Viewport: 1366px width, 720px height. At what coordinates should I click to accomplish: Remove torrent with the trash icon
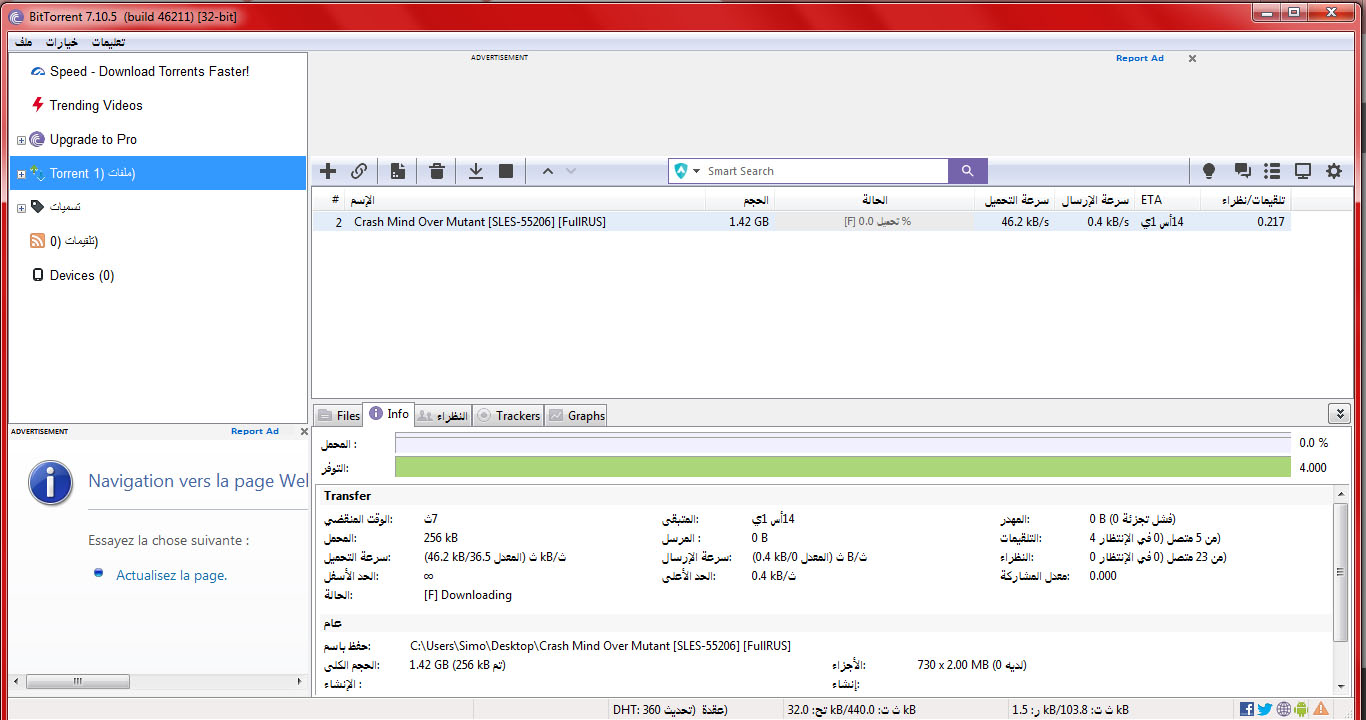point(437,171)
